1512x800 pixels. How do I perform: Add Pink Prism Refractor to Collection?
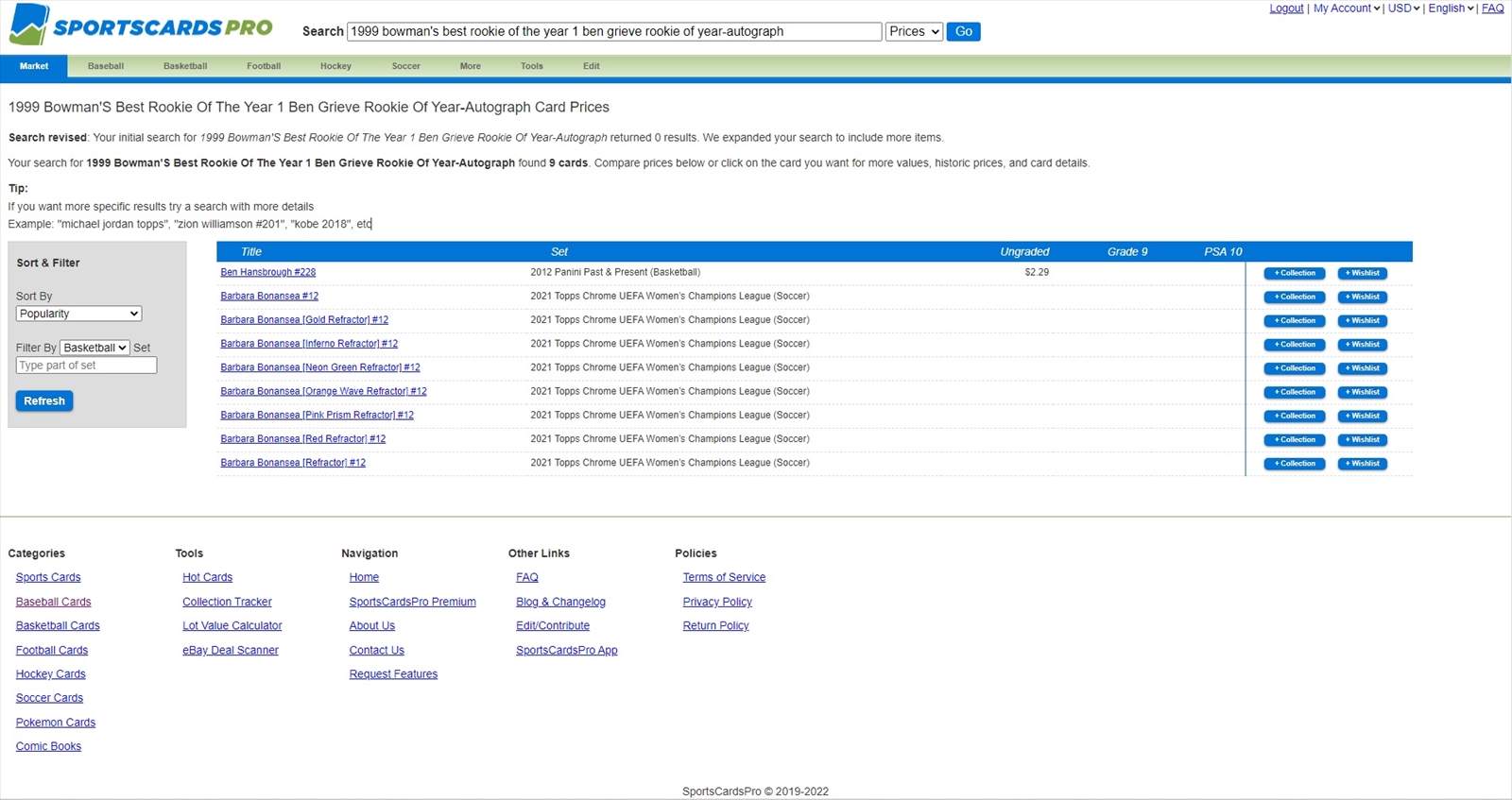tap(1295, 416)
